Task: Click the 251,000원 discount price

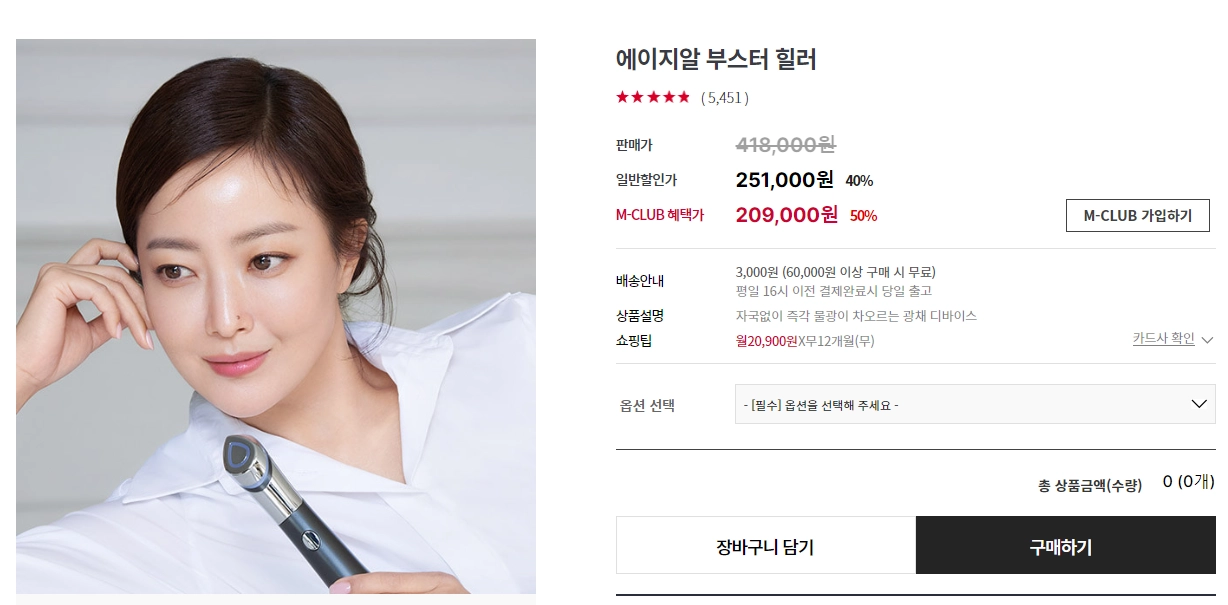Action: point(784,180)
